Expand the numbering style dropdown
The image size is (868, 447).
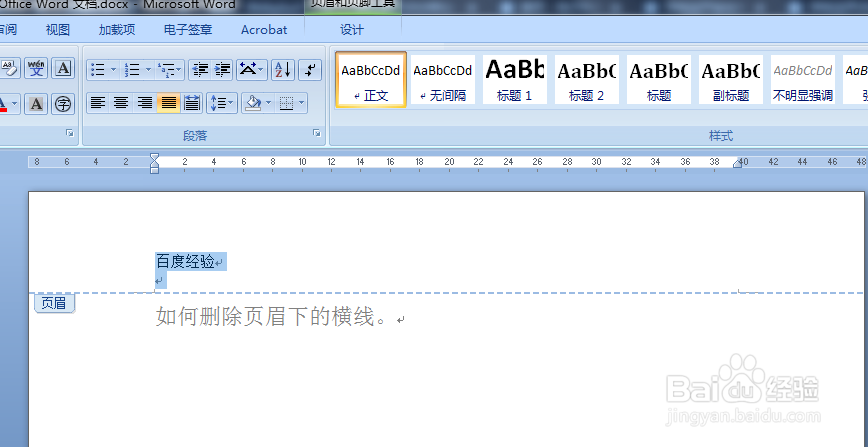pos(148,70)
